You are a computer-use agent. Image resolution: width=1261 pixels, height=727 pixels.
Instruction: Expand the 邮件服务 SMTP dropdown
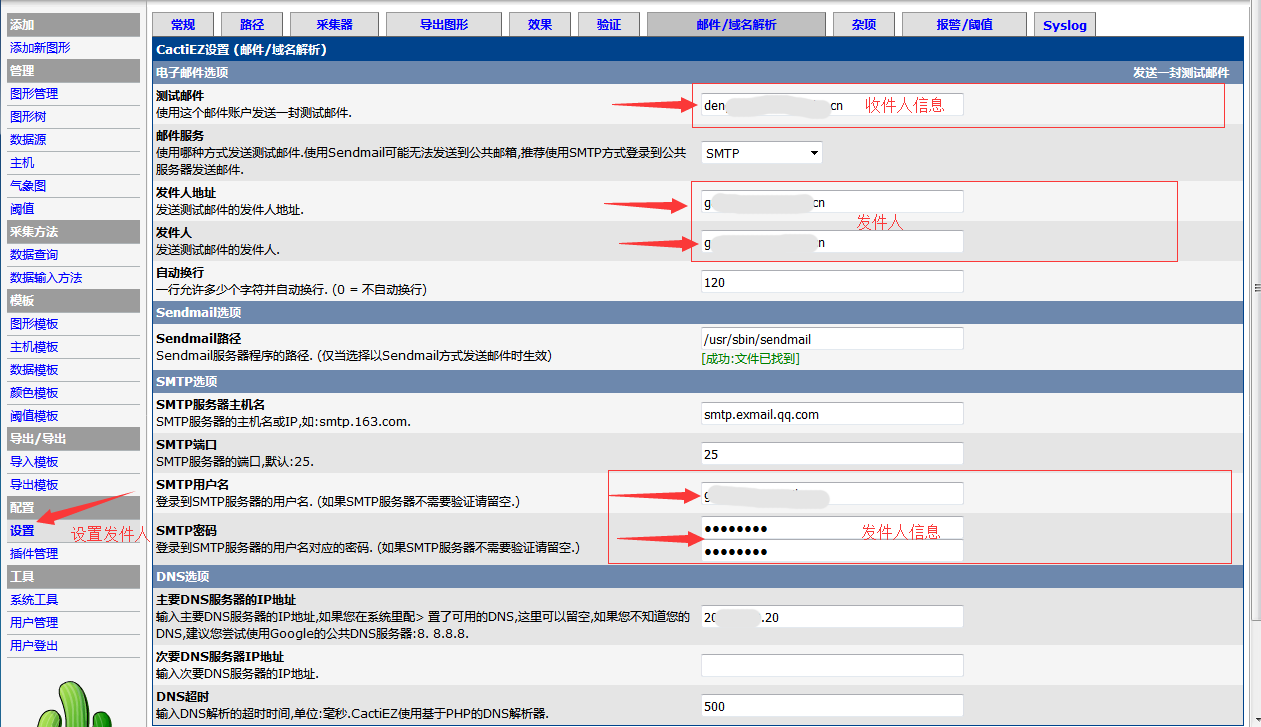(762, 153)
